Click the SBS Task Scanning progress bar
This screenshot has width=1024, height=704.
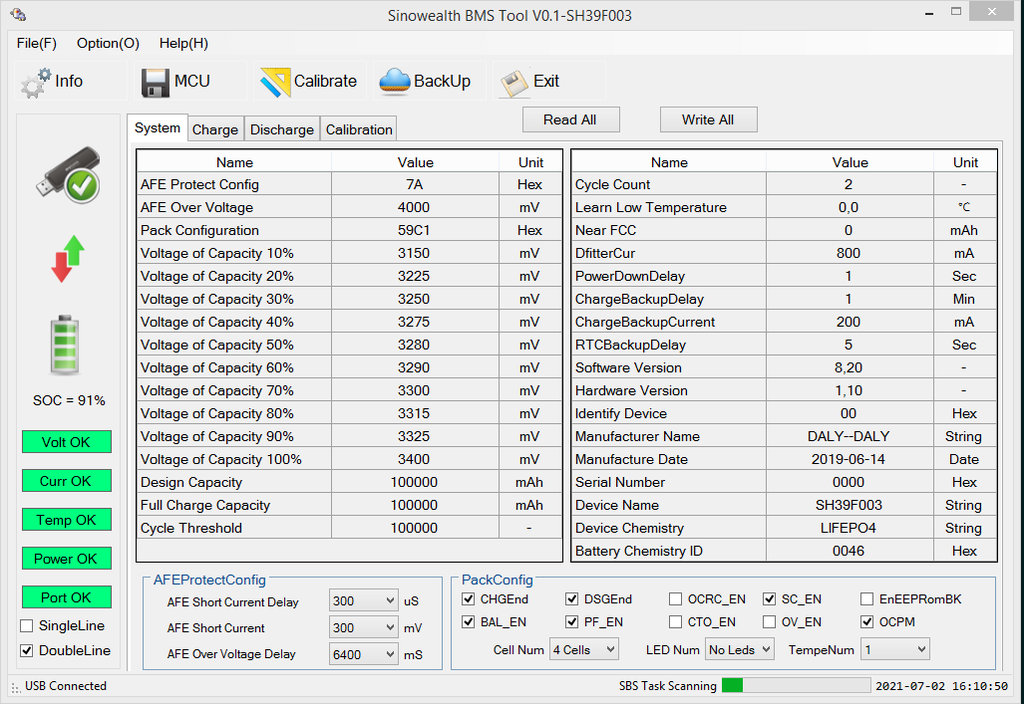(795, 686)
